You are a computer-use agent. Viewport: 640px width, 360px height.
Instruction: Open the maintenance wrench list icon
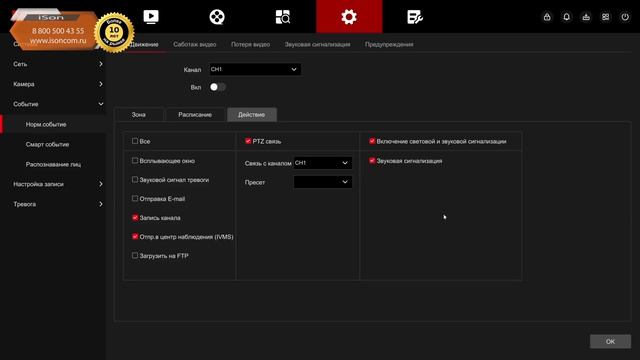click(x=415, y=17)
